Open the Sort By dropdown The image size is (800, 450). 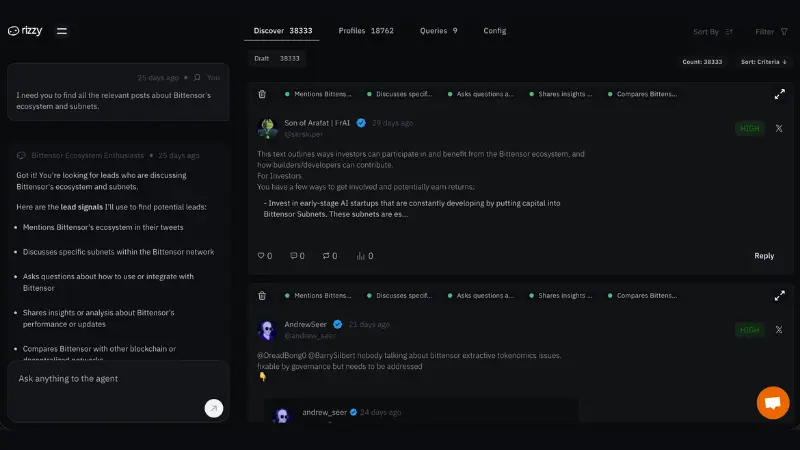(713, 32)
